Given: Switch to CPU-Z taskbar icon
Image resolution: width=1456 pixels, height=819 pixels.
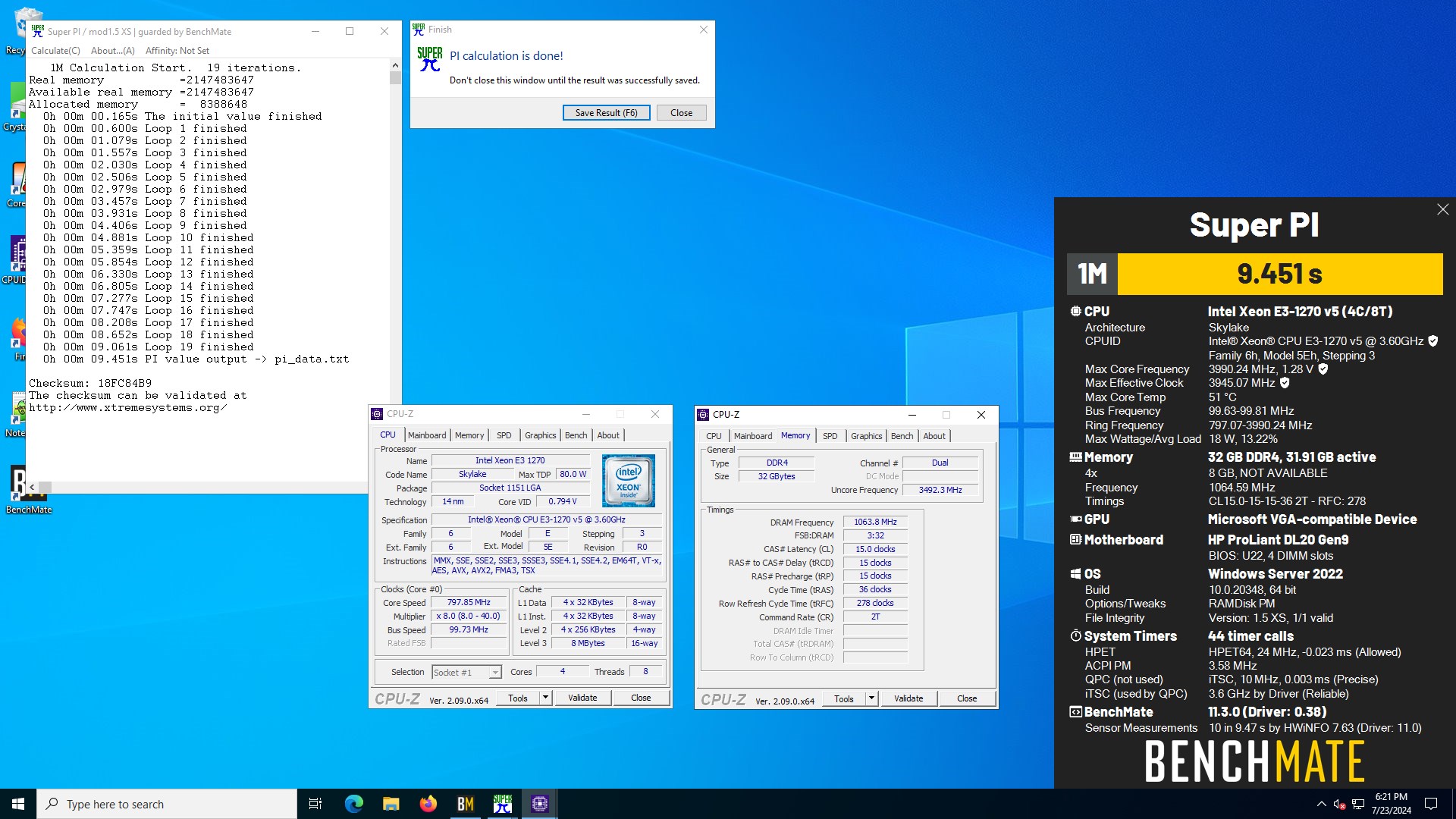Looking at the screenshot, I should click(x=539, y=804).
